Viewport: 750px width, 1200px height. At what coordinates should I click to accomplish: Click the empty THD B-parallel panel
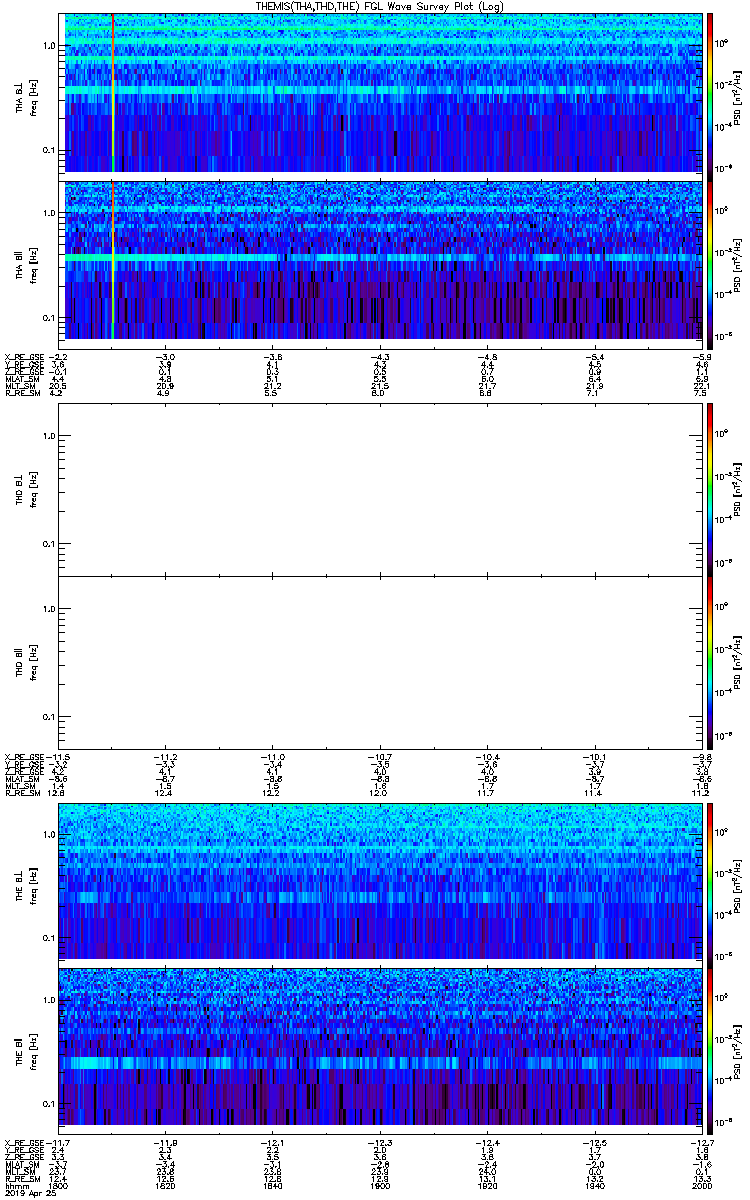381,662
